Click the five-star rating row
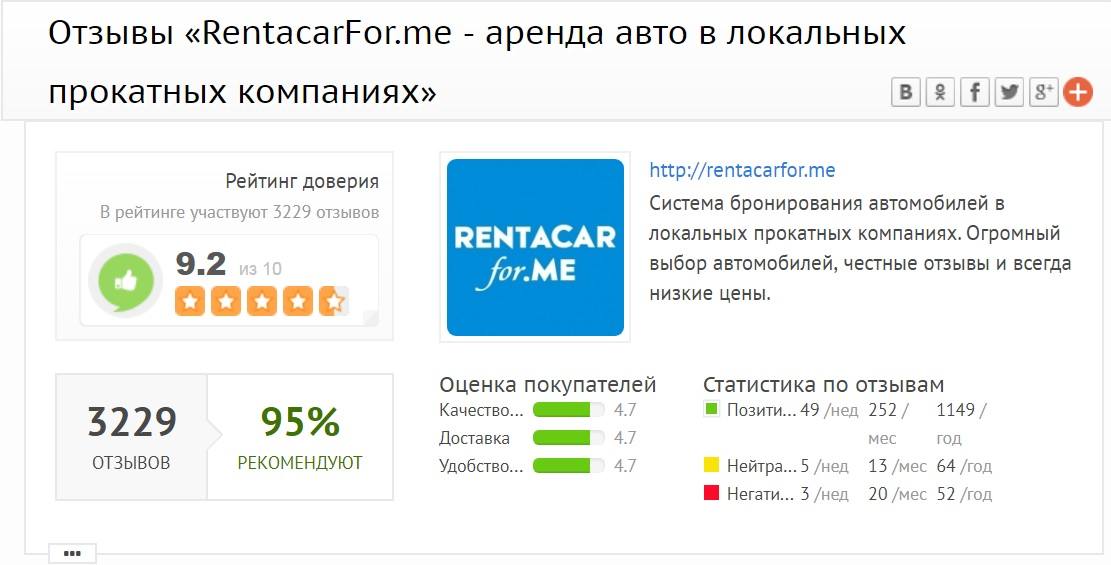 coord(261,301)
